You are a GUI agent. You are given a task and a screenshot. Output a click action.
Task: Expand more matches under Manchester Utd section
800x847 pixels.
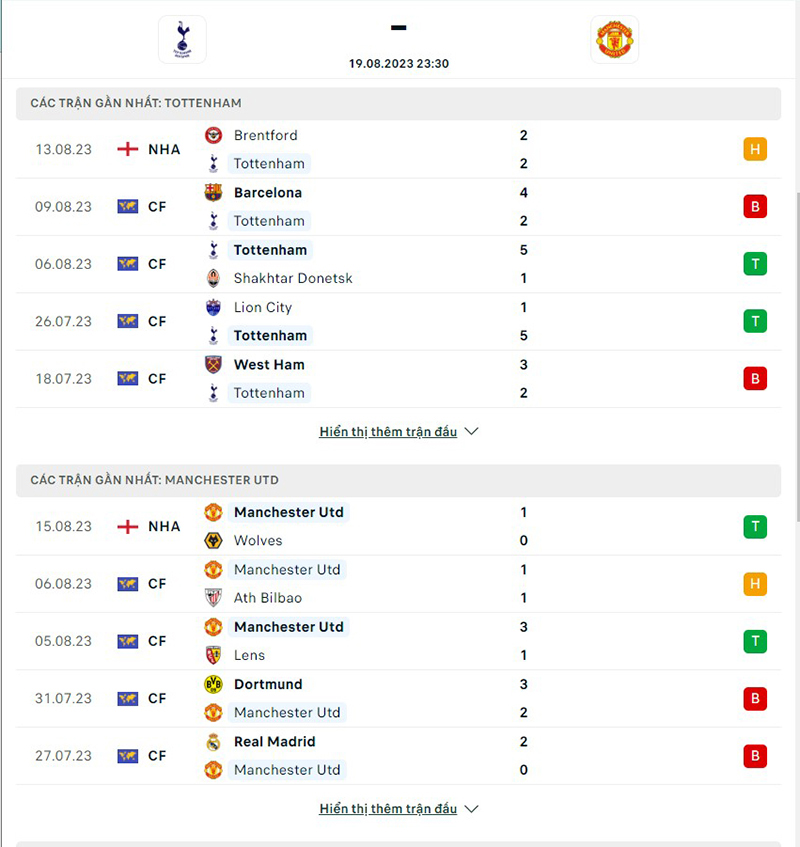point(388,809)
